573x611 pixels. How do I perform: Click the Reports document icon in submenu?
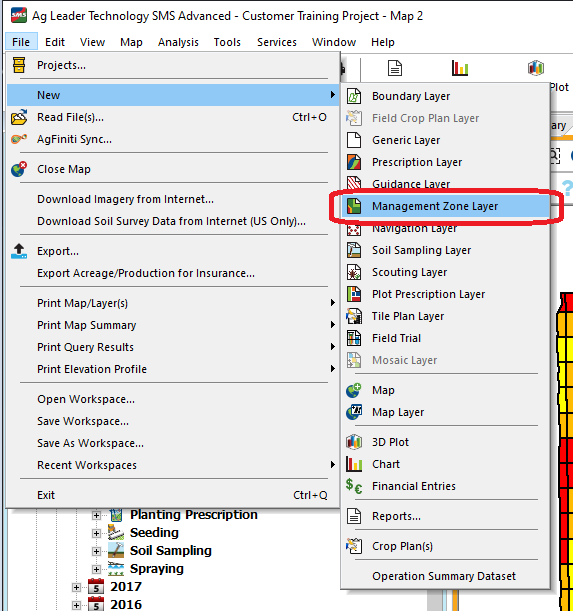[354, 516]
